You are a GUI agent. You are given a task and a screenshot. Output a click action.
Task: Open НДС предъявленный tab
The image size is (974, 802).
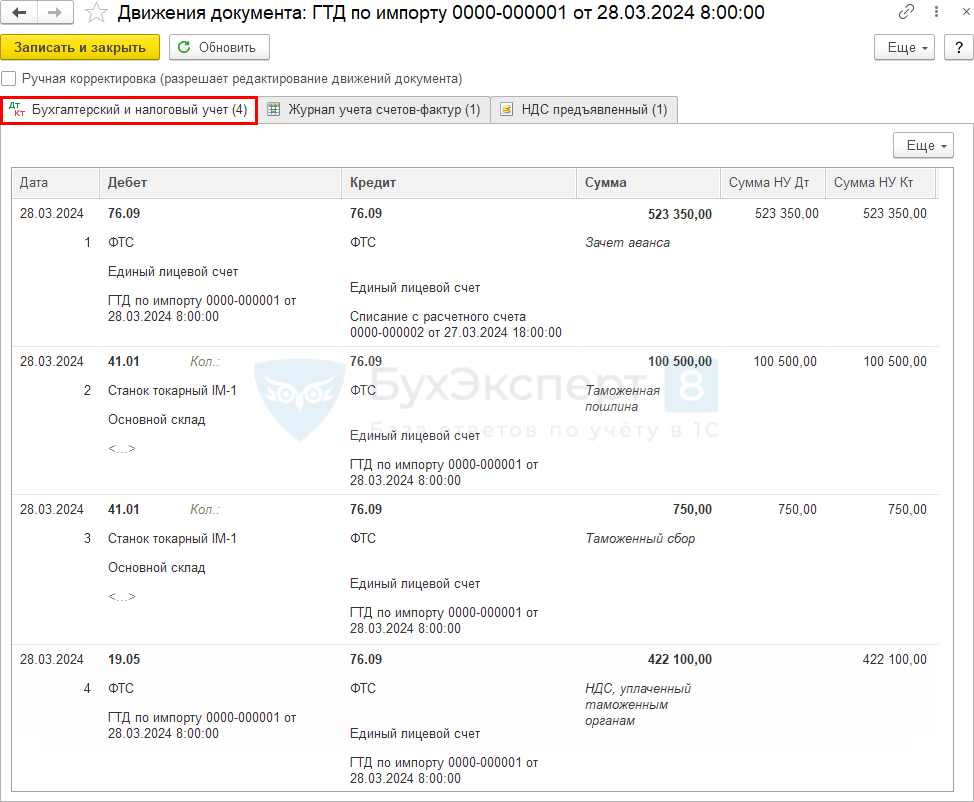tap(585, 110)
